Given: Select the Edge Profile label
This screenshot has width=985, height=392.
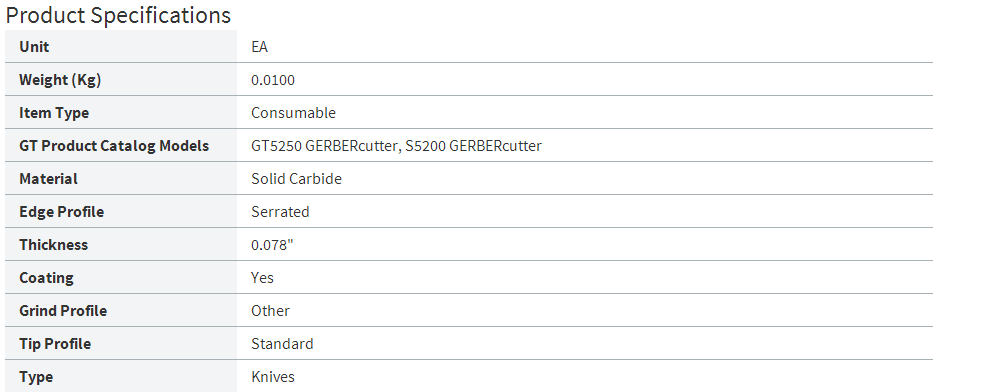Looking at the screenshot, I should point(62,212).
